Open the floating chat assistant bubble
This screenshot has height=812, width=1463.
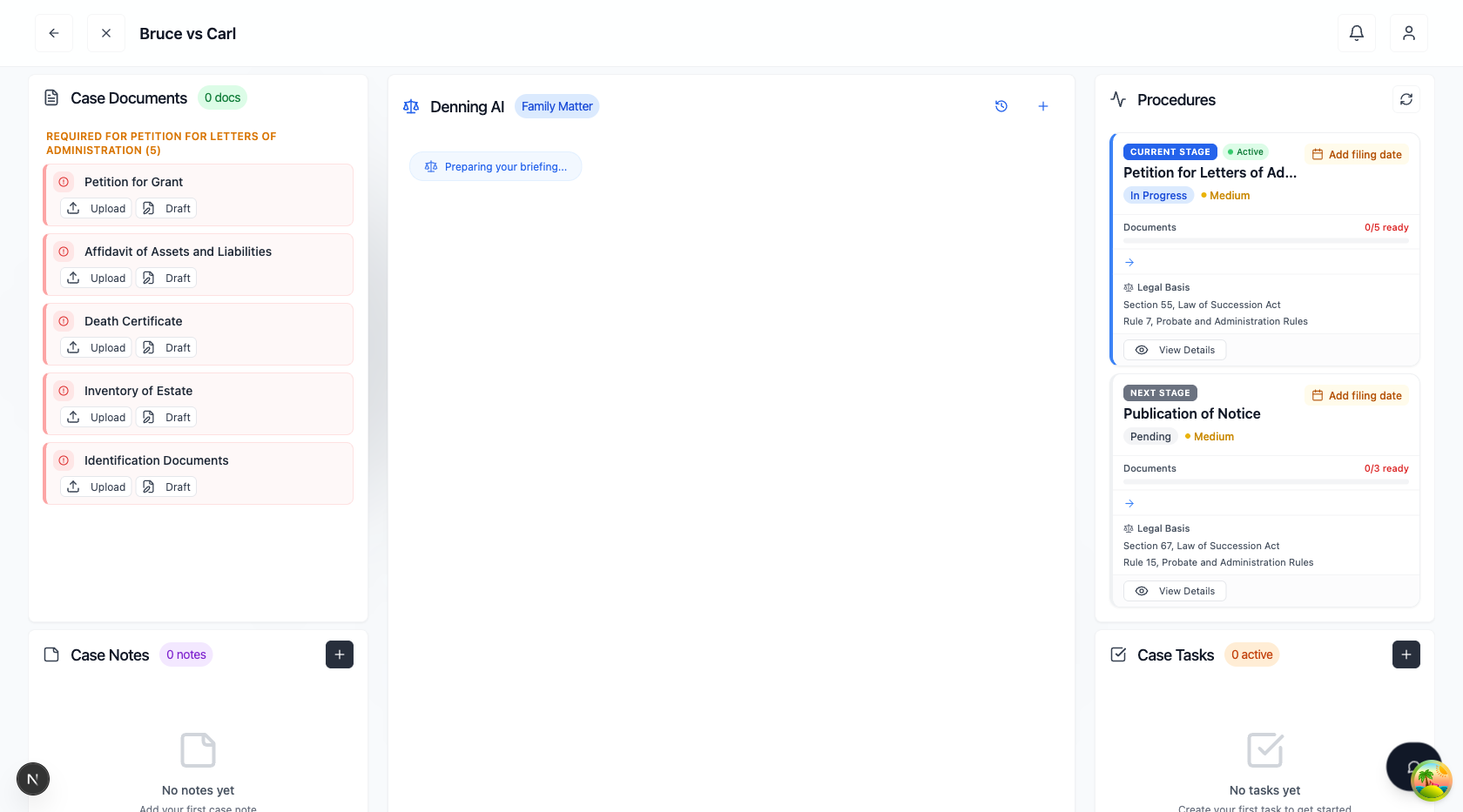1413,767
